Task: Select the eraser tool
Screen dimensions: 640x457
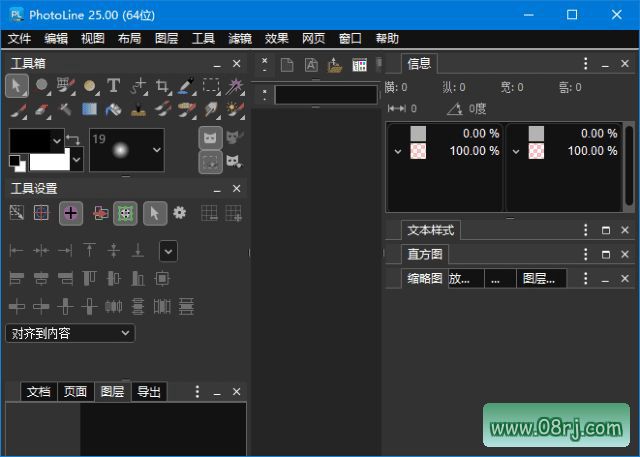Action: click(x=41, y=110)
